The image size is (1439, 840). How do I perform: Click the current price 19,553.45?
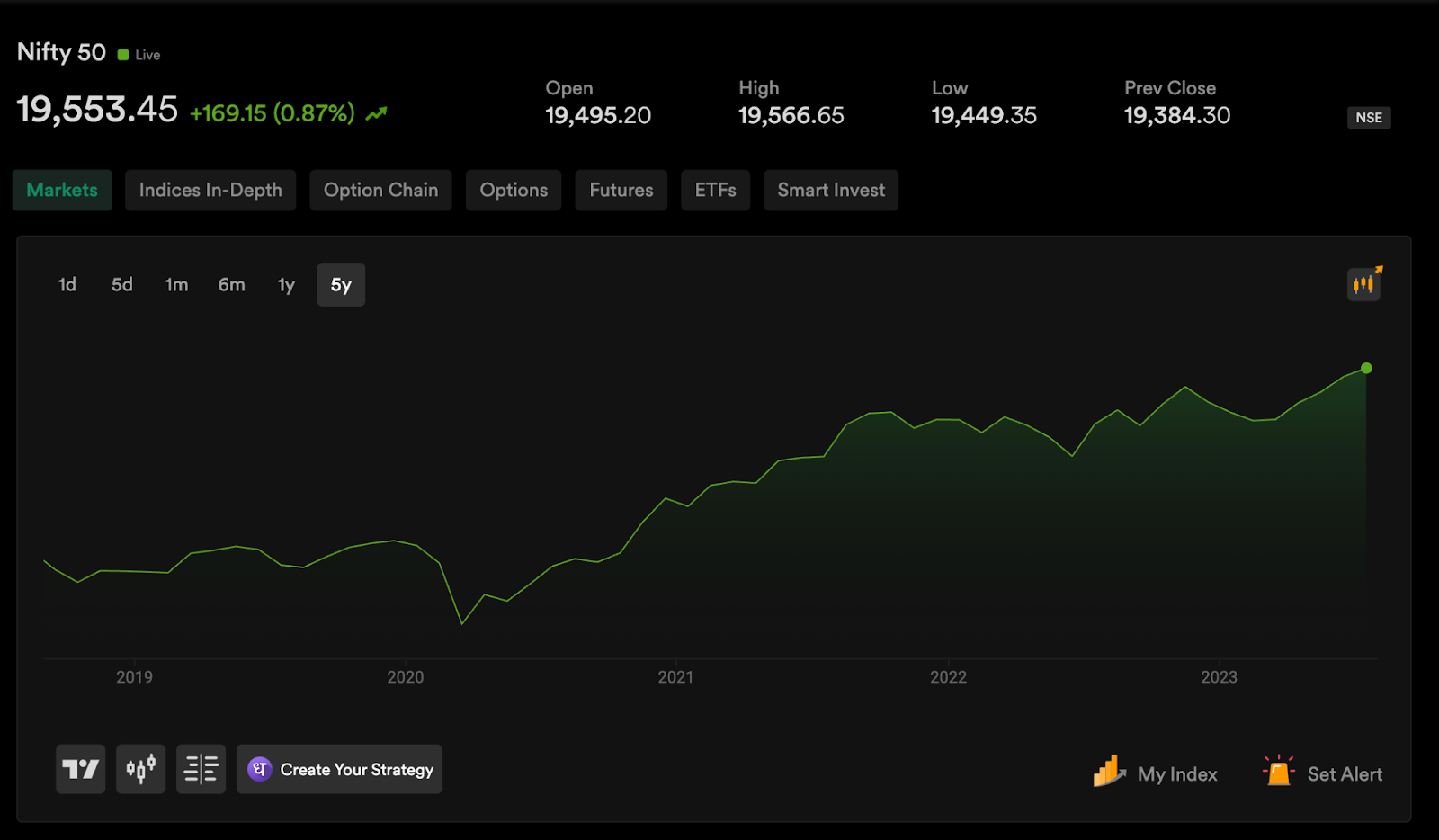(x=97, y=110)
